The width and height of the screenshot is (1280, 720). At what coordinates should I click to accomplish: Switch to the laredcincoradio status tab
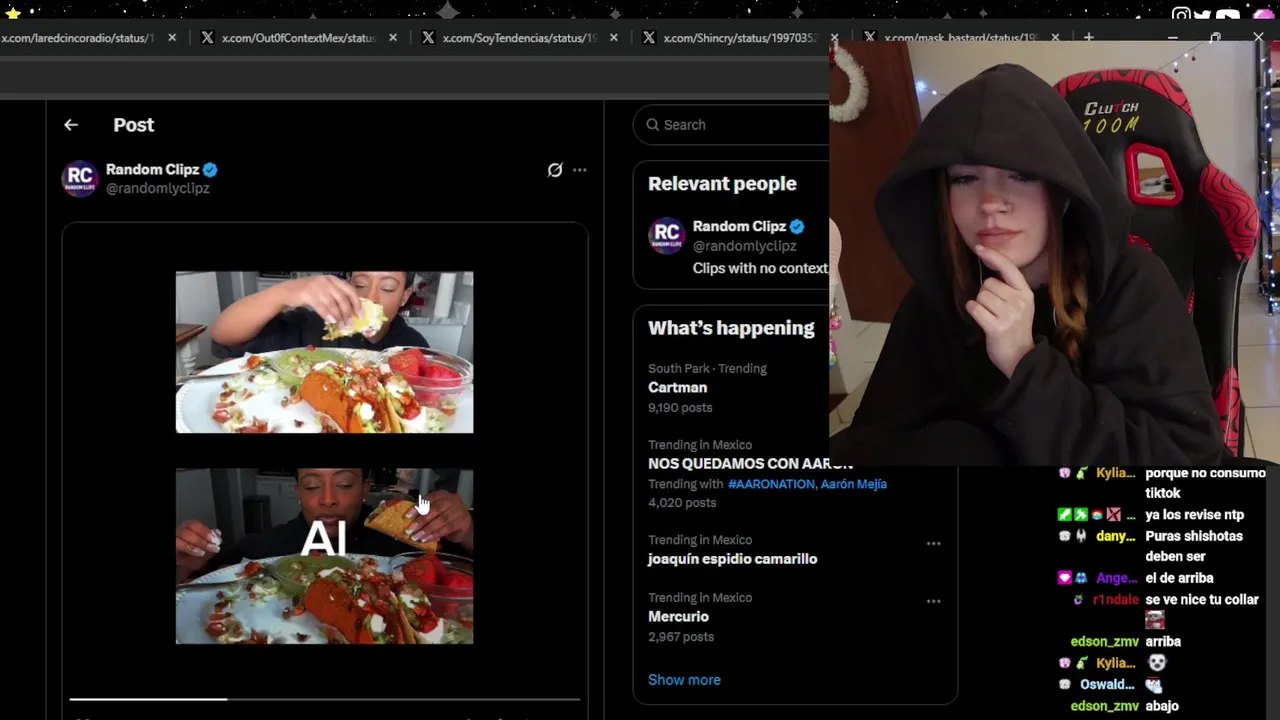(78, 38)
